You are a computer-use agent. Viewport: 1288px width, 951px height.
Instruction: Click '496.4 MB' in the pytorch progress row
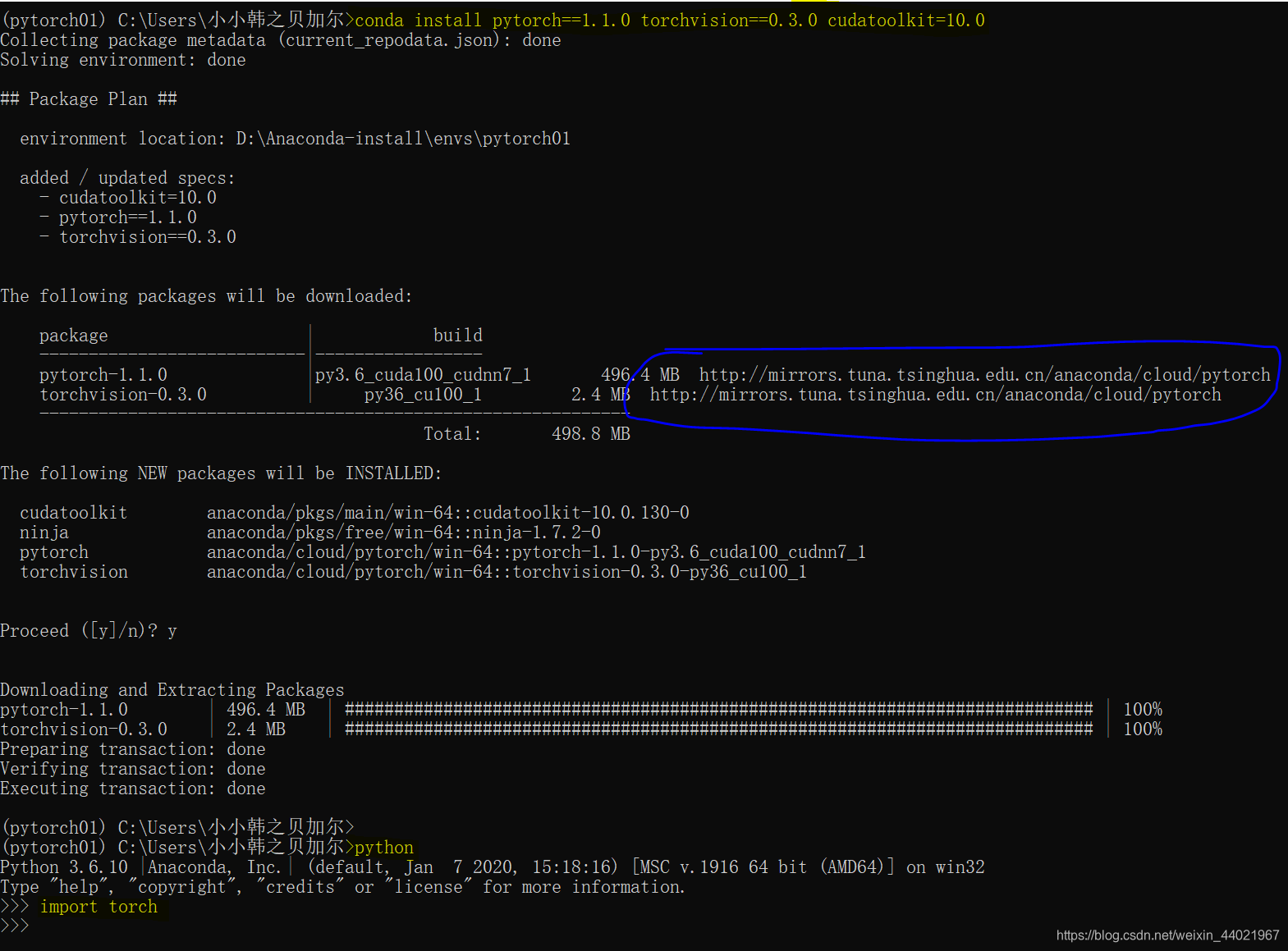pos(266,709)
